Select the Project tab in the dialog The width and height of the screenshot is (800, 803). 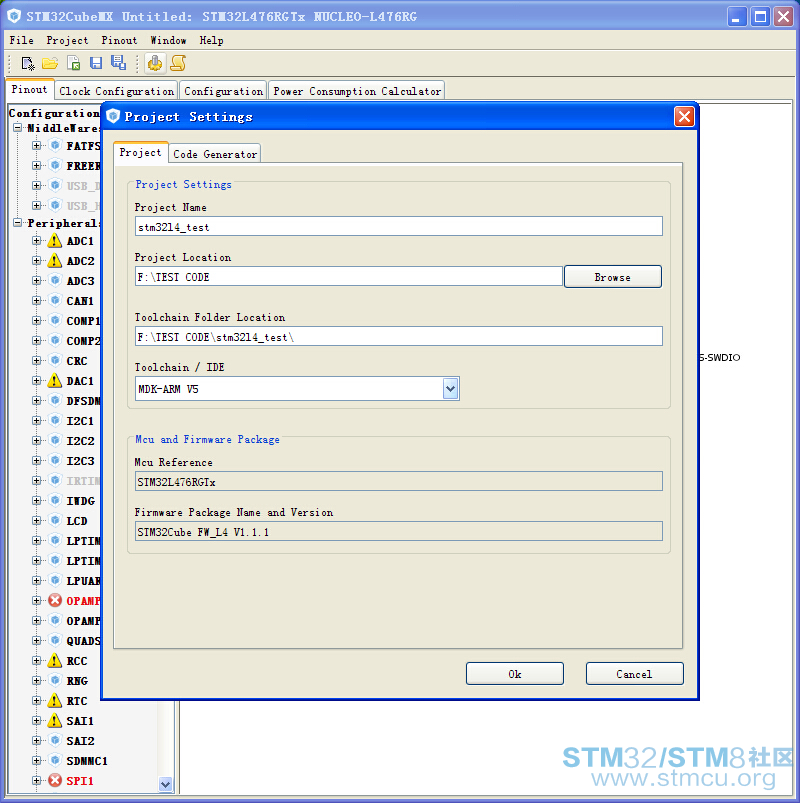point(140,153)
